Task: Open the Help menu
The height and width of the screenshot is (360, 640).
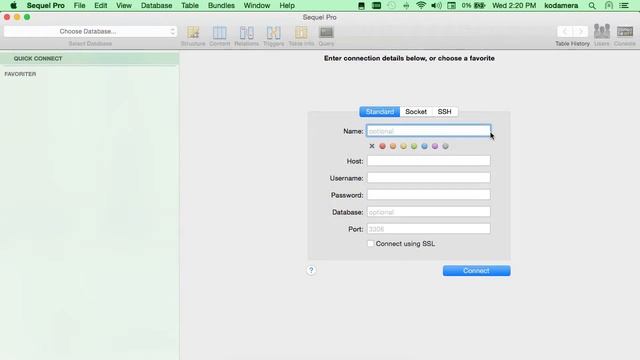Action: click(287, 6)
